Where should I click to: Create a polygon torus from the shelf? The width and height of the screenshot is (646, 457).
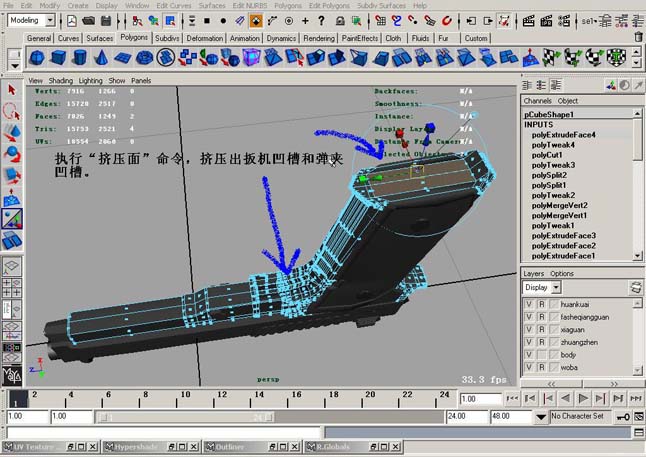pos(144,58)
